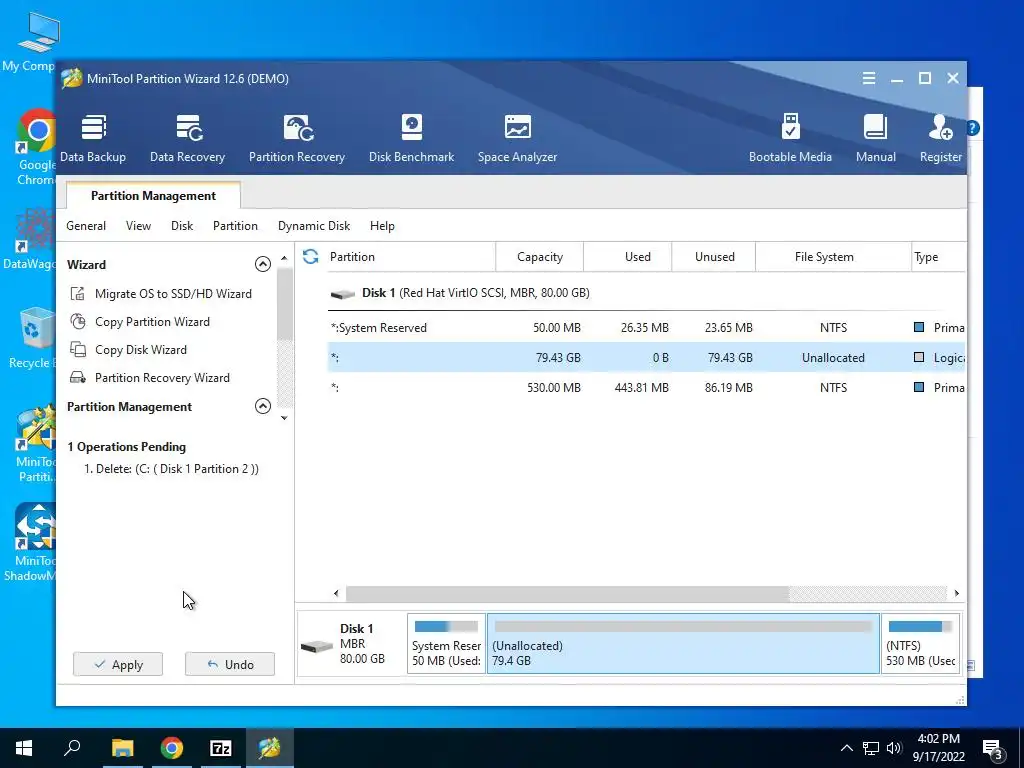The image size is (1024, 768).
Task: Click up arrow of sidebar scrollbar
Action: coord(284,259)
